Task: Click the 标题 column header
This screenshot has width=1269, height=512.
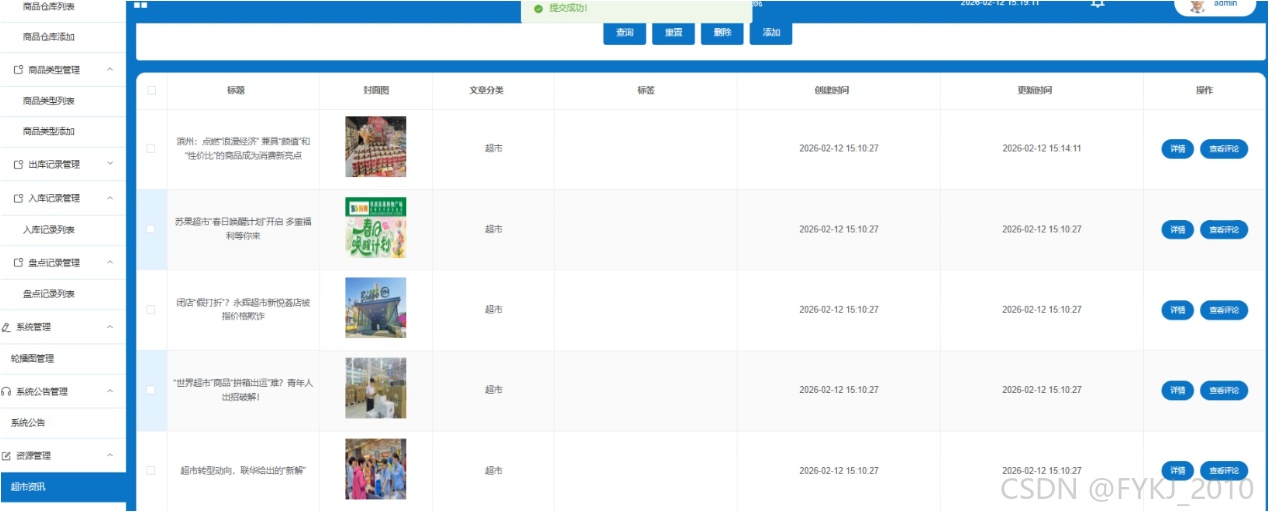Action: tap(236, 90)
